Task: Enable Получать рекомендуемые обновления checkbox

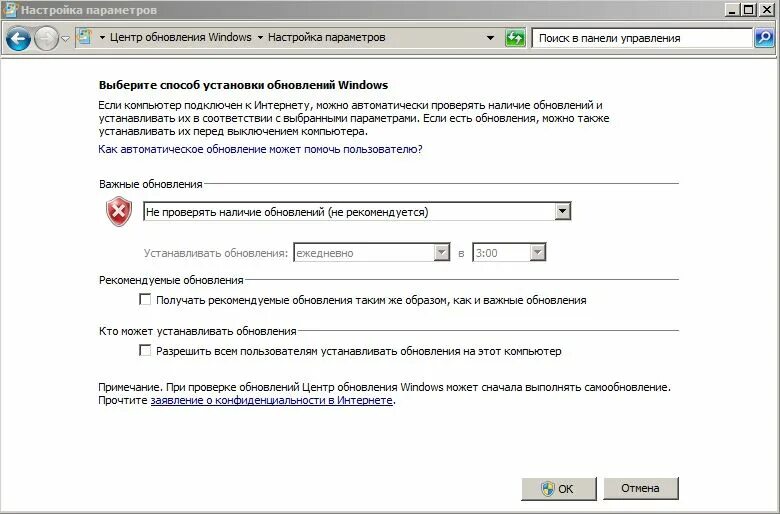Action: (x=145, y=300)
